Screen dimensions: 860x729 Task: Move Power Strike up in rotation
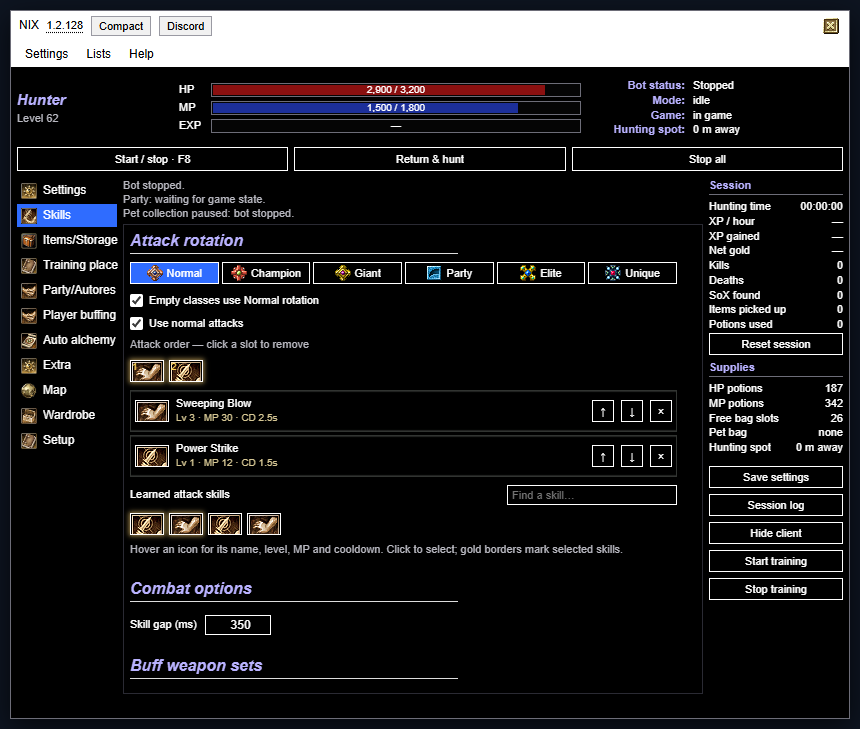pos(603,456)
